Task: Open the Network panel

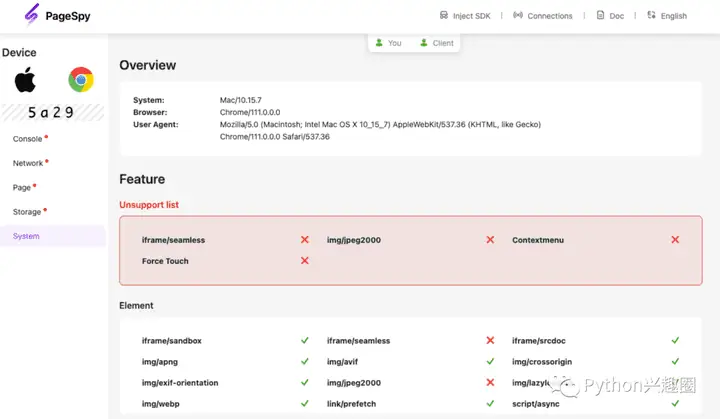Action: tap(28, 163)
